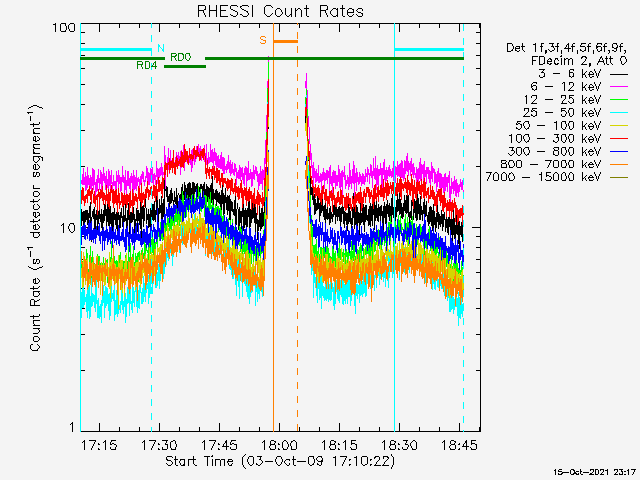
Task: Select the '800 - 7000 keV' legend label
Action: pyautogui.click(x=551, y=164)
